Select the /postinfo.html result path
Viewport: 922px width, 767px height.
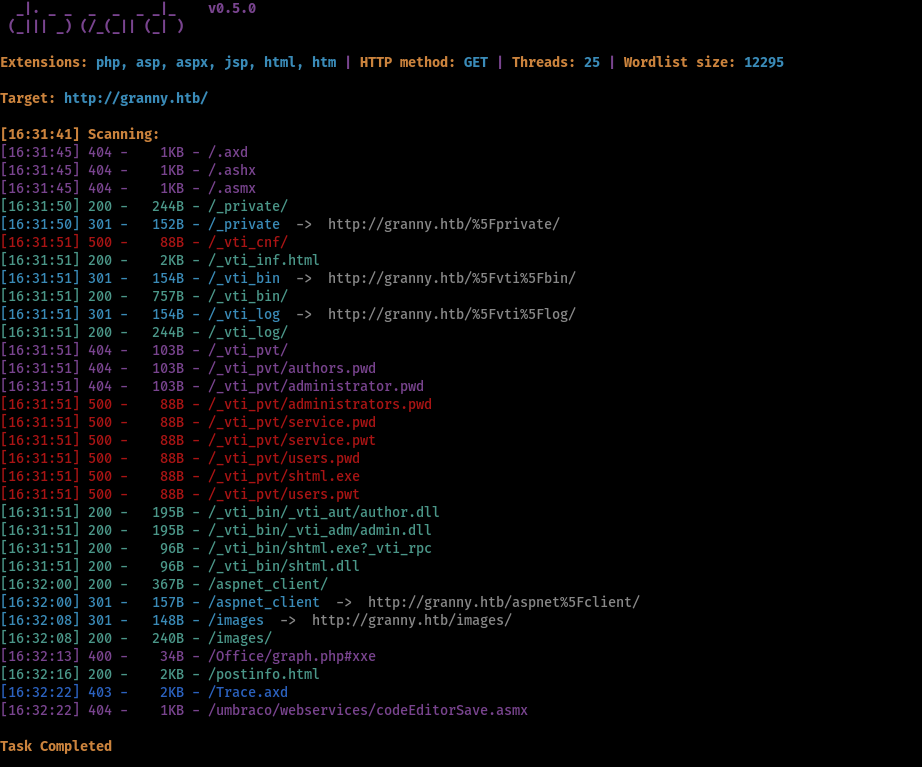pos(263,674)
